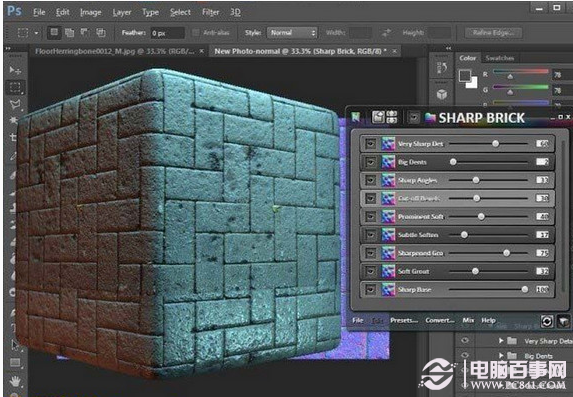The height and width of the screenshot is (397, 573).
Task: Enable the Anti-alias checkbox
Action: pos(196,33)
